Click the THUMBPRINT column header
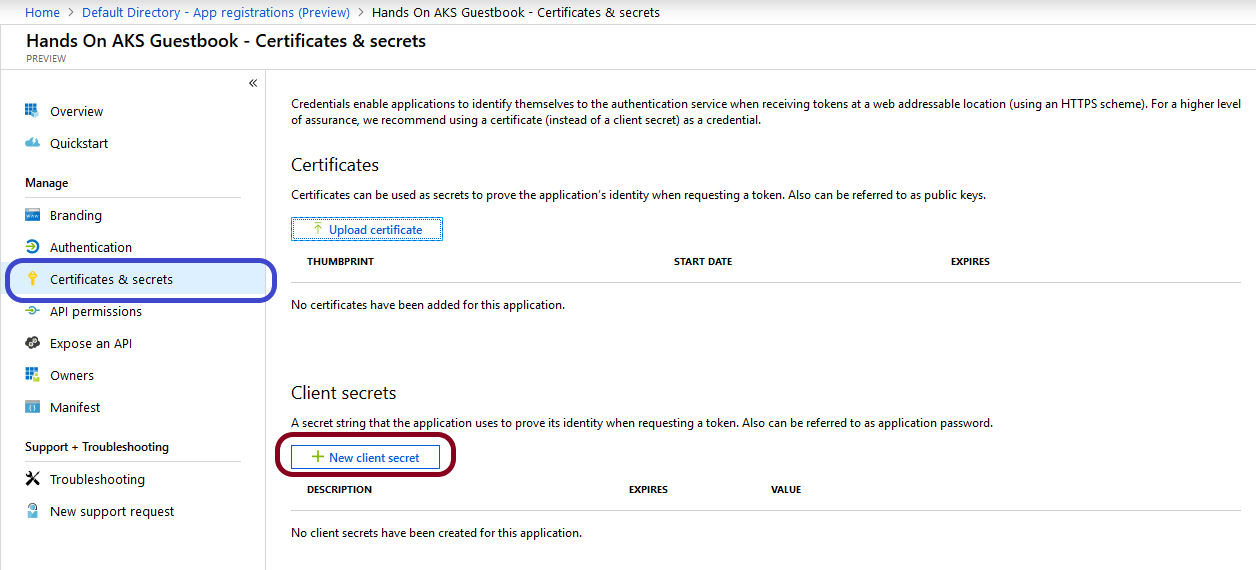1256x570 pixels. (340, 261)
